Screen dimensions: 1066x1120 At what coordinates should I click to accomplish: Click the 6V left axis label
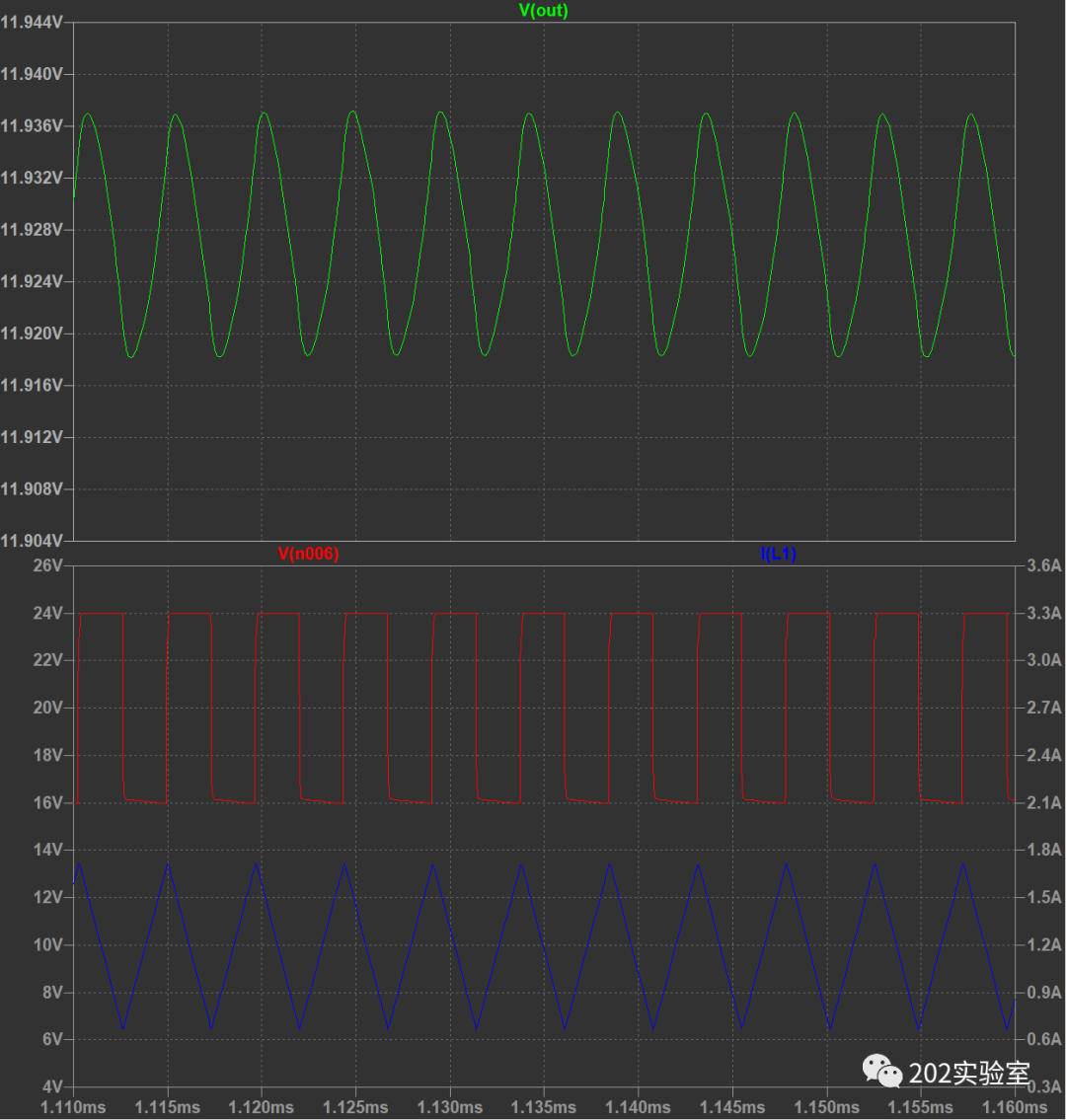point(52,1039)
